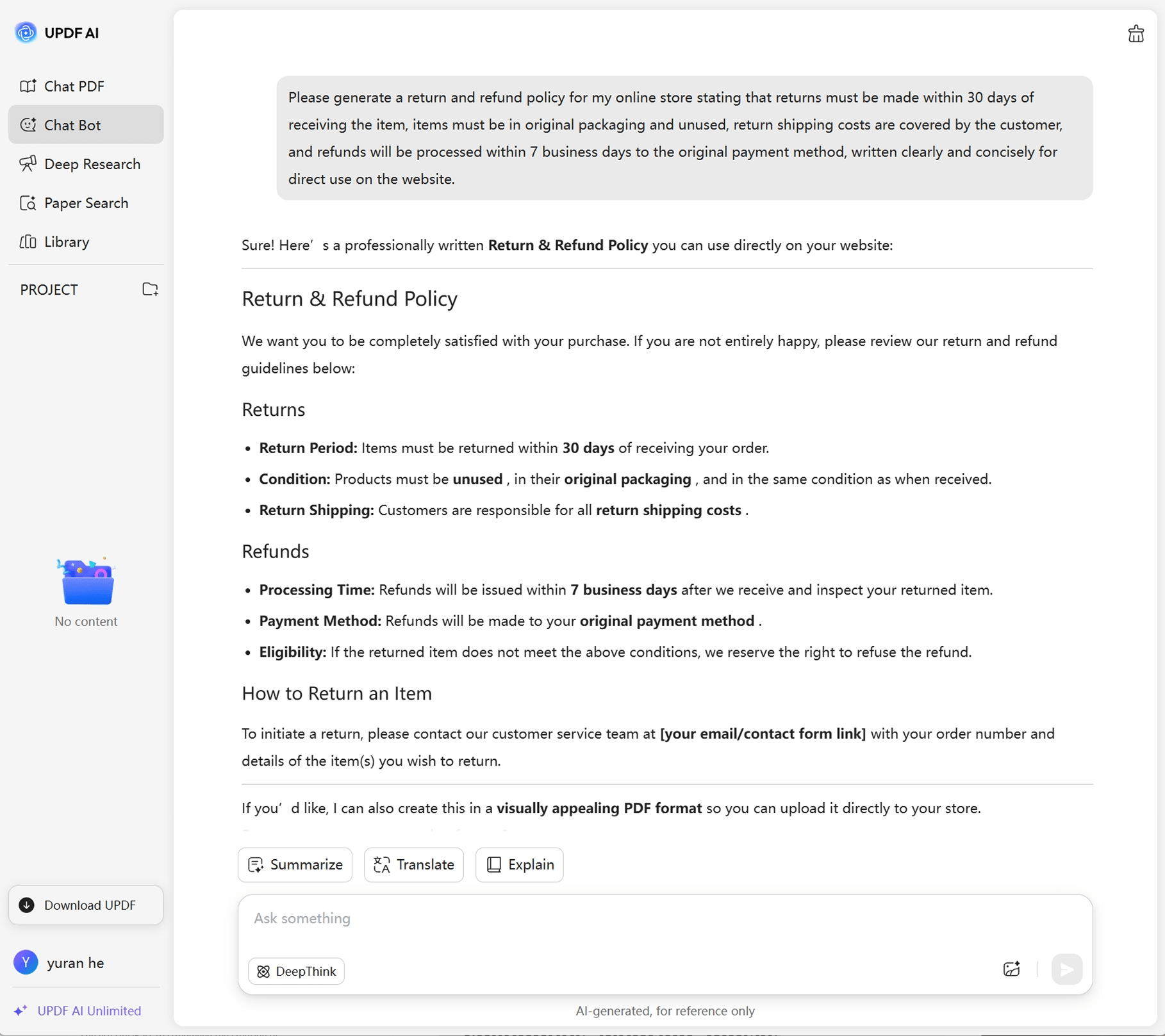Image resolution: width=1165 pixels, height=1036 pixels.
Task: Click the UPDF AI Unlimited sparkle icon
Action: (x=21, y=1010)
